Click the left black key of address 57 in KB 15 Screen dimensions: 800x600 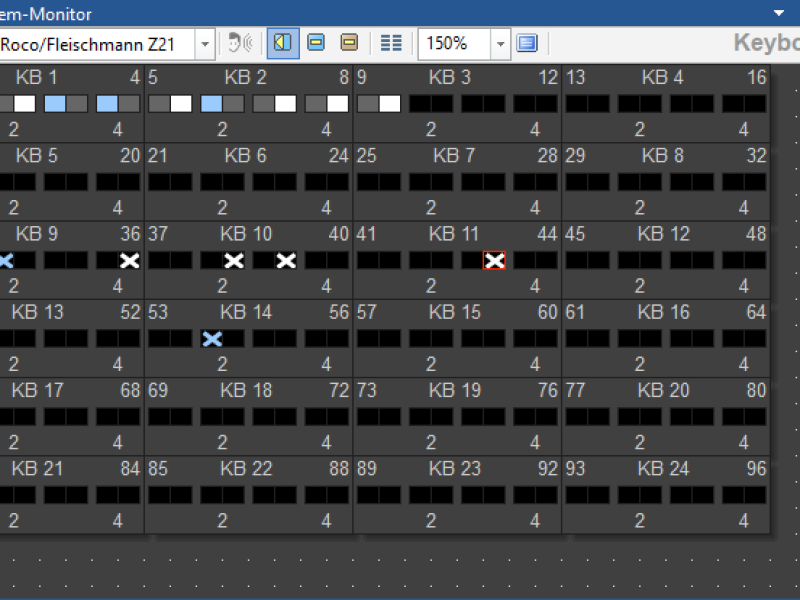pos(368,338)
